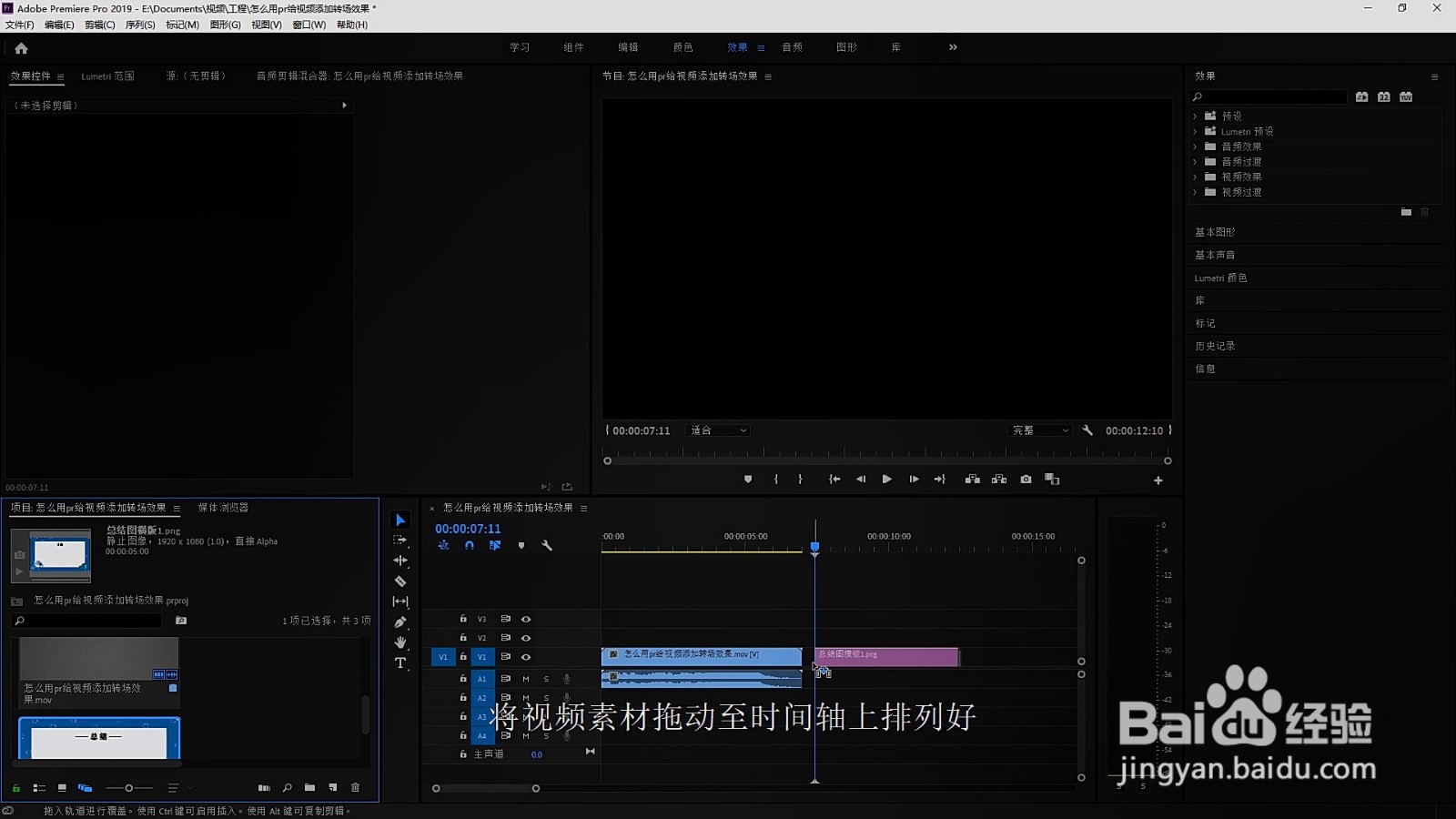Open 窗口(W) menu

tap(309, 25)
